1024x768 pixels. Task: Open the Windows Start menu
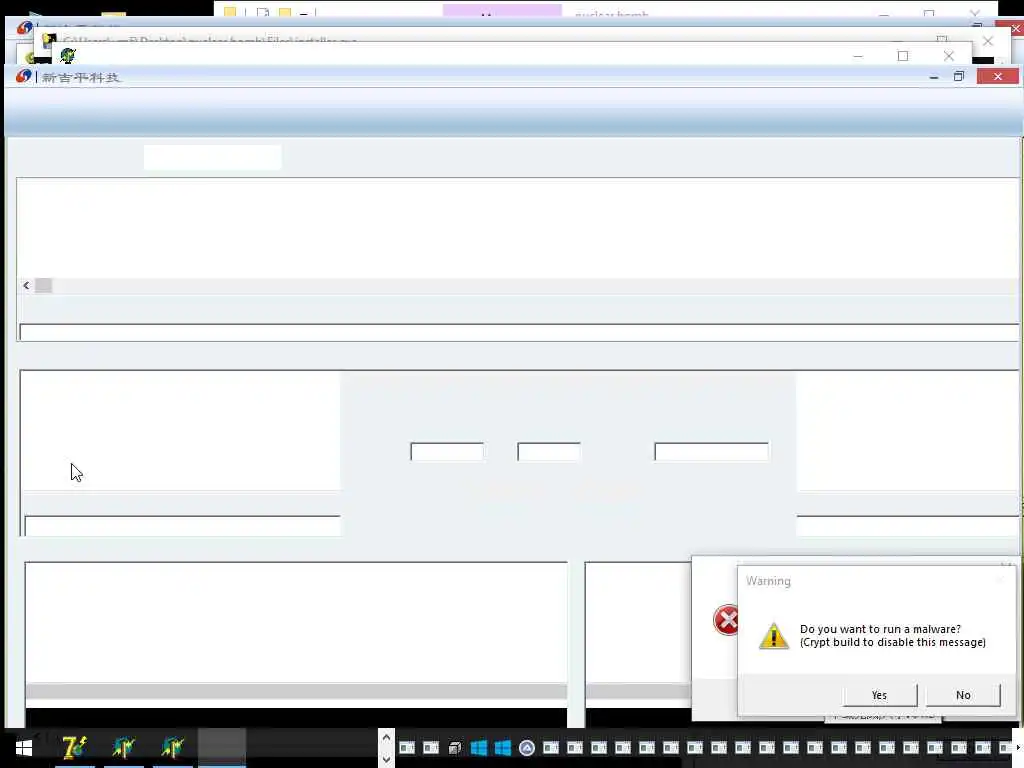tap(24, 747)
